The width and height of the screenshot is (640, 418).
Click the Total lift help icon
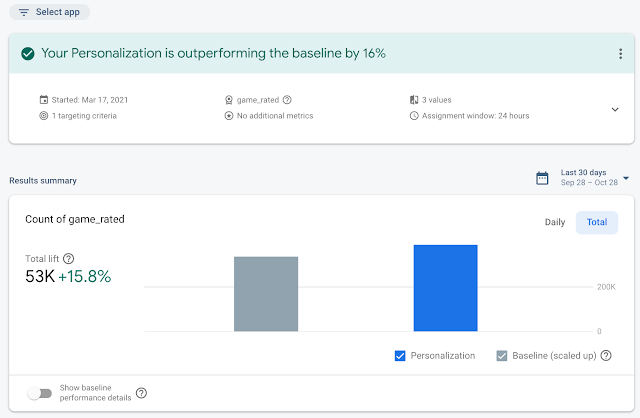pos(68,258)
